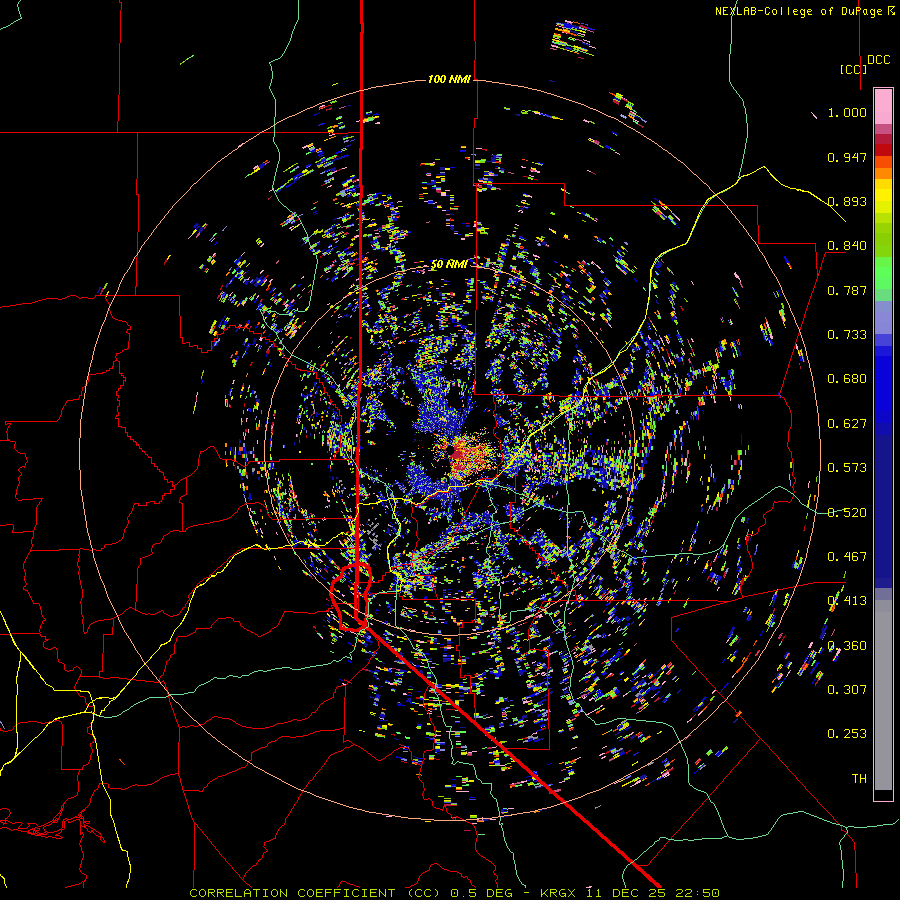Select the 0.253 scale value
The width and height of the screenshot is (900, 900).
(847, 734)
